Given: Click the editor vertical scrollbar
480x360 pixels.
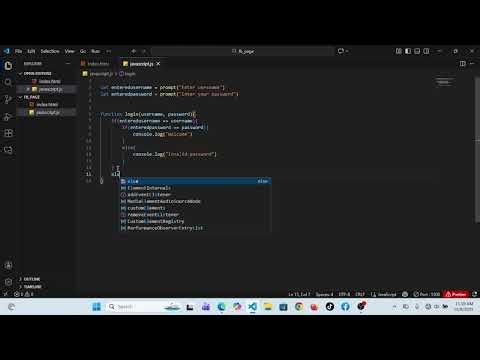Looking at the screenshot, I should pos(477,150).
